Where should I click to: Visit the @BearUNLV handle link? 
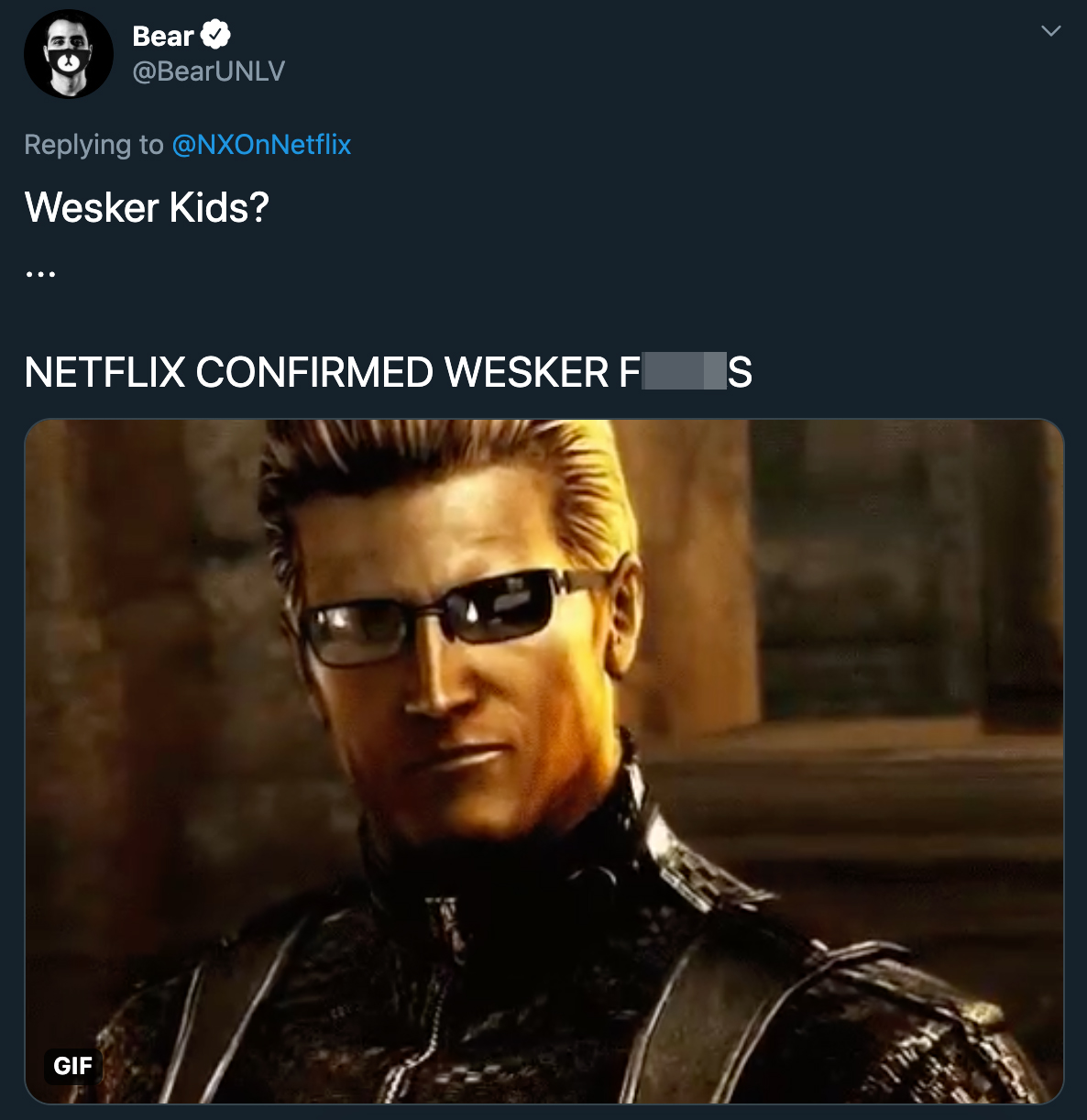[x=209, y=71]
